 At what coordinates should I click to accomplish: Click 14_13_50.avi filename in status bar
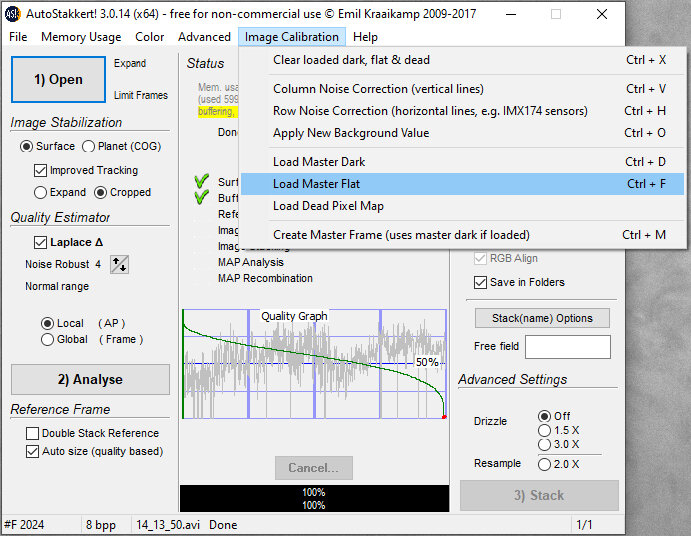[x=168, y=525]
